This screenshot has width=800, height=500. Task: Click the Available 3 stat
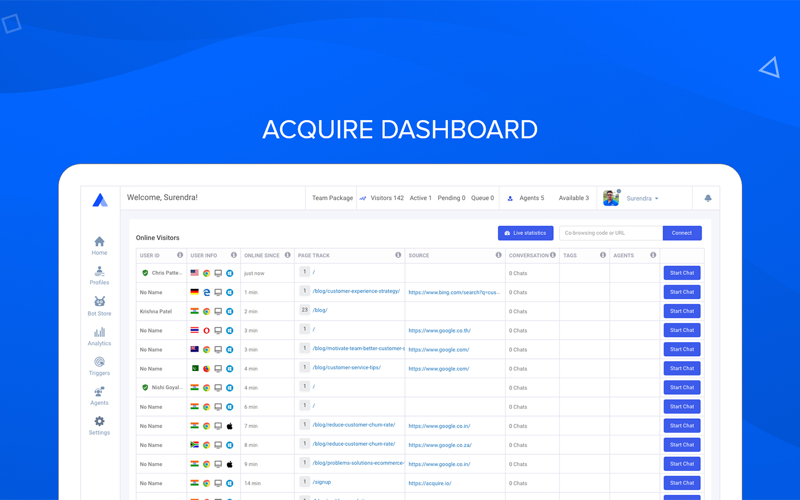click(573, 198)
